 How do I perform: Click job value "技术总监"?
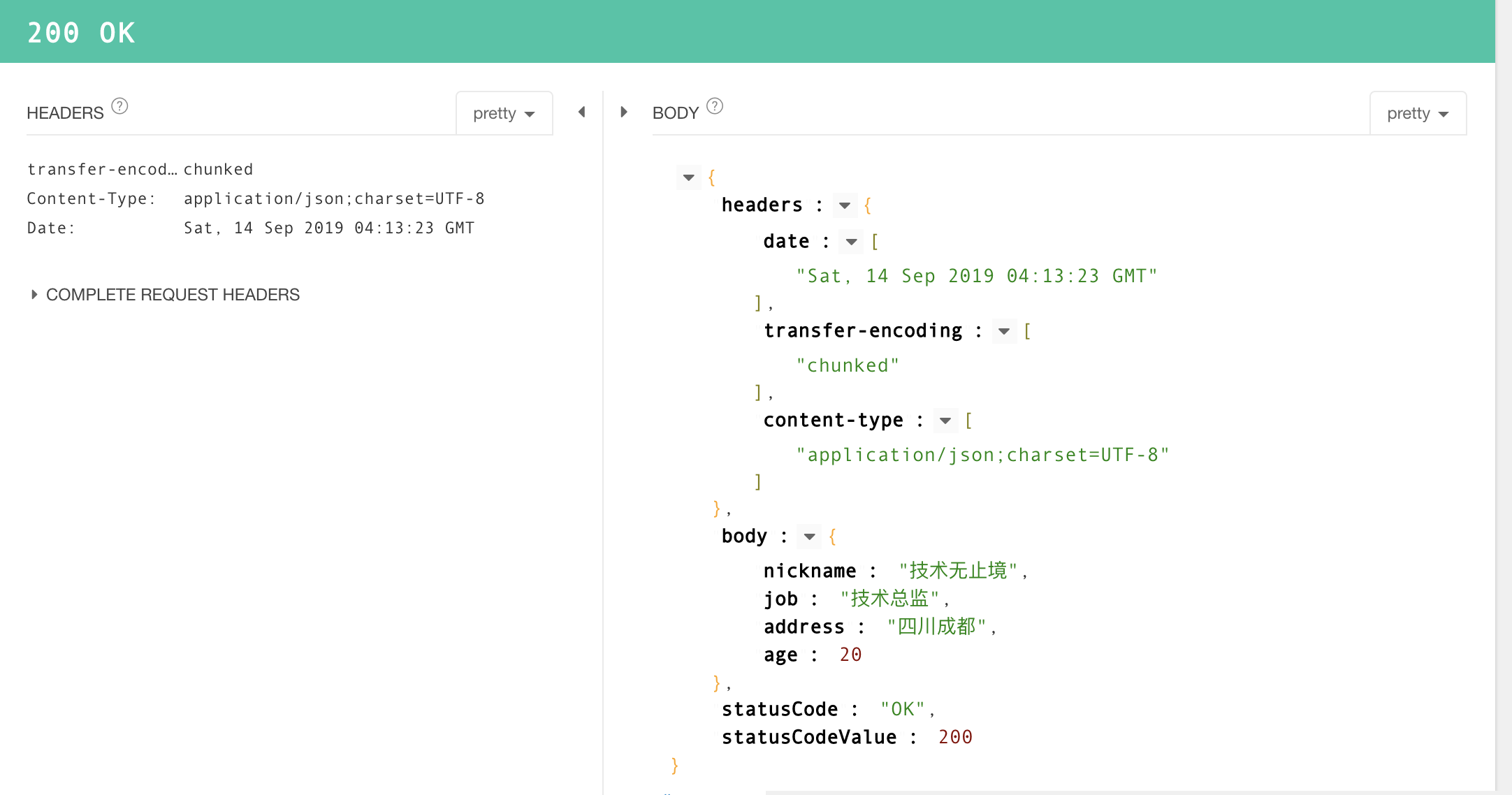[x=889, y=599]
